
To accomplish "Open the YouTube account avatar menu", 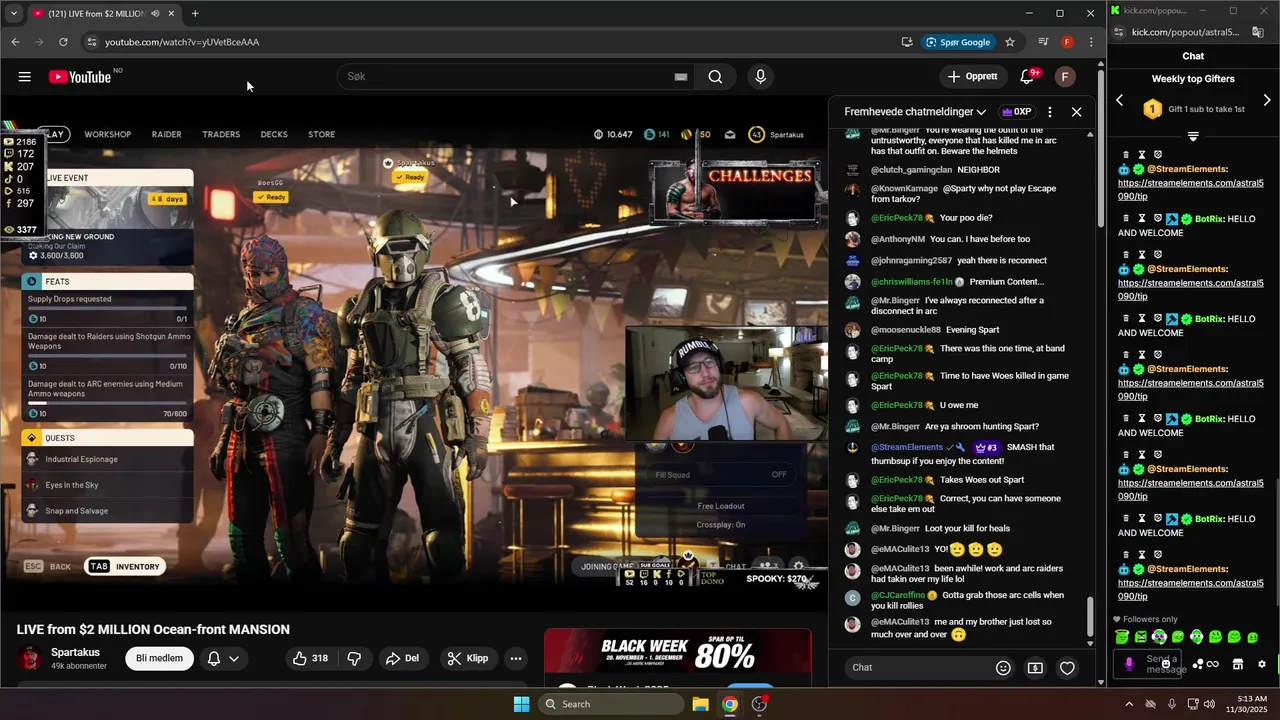I will (1065, 77).
